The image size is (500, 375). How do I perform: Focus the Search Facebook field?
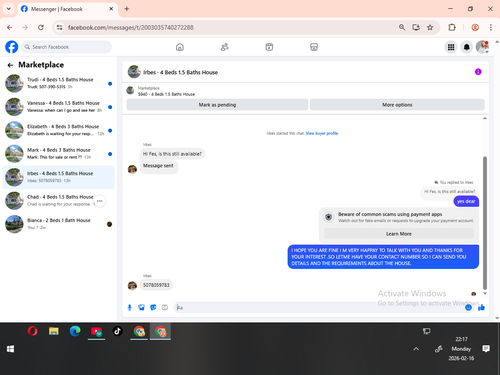coord(66,47)
